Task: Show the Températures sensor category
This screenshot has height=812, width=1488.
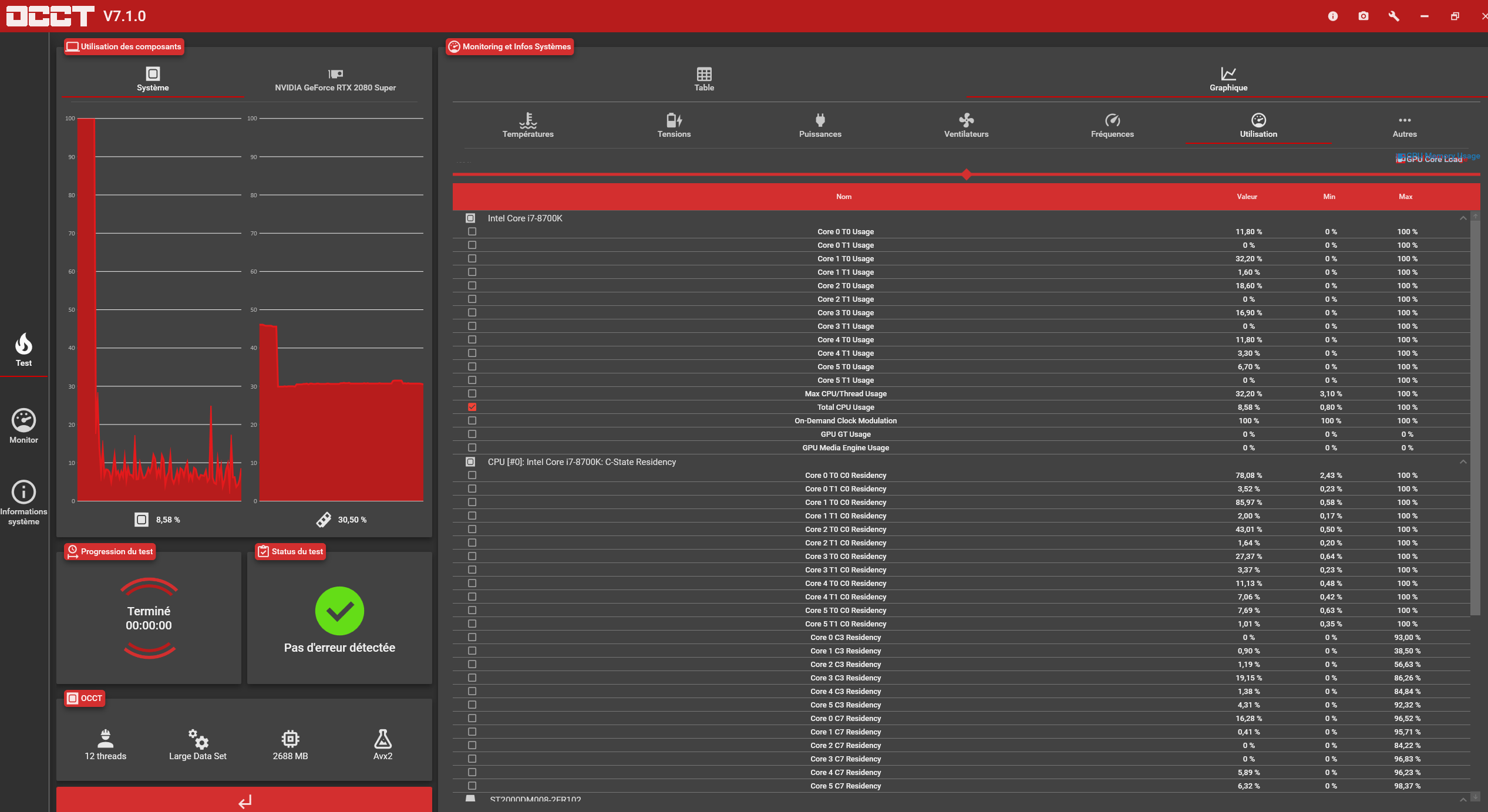Action: (528, 126)
